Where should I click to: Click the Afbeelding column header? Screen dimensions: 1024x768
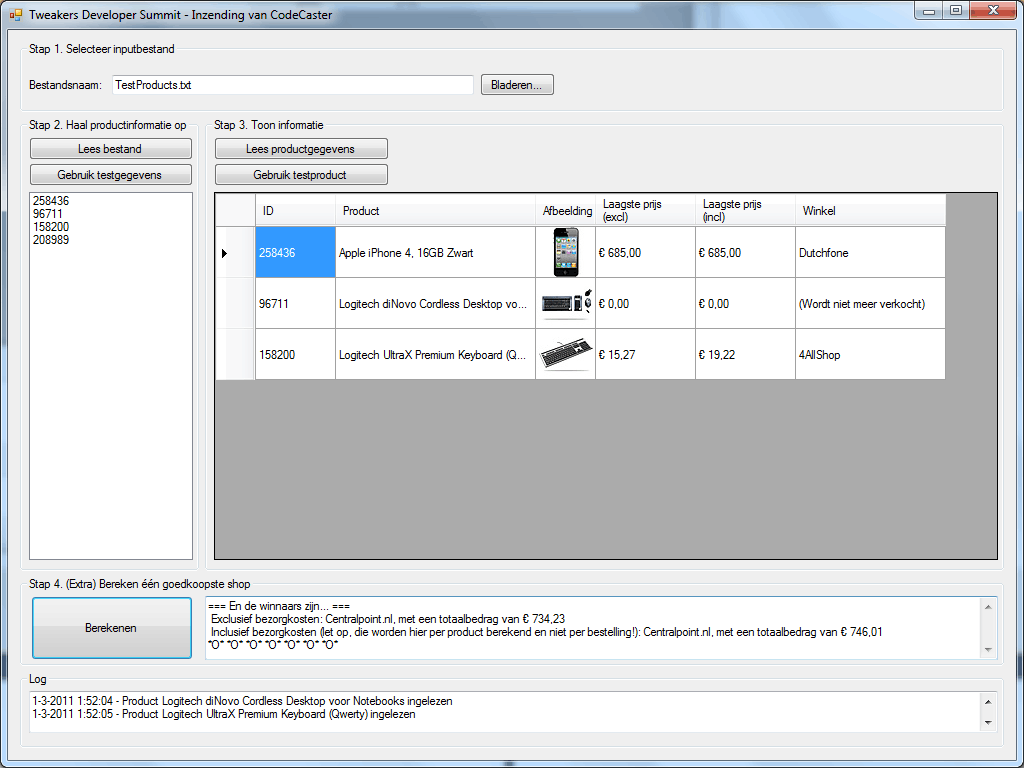coord(566,210)
